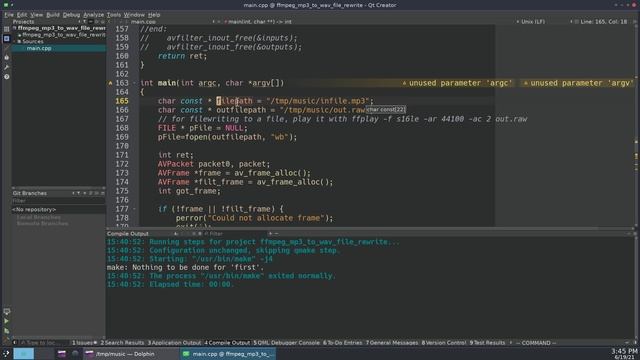The height and width of the screenshot is (360, 640).
Task: Click the unused parameter 'argv' warning annotation
Action: point(579,83)
